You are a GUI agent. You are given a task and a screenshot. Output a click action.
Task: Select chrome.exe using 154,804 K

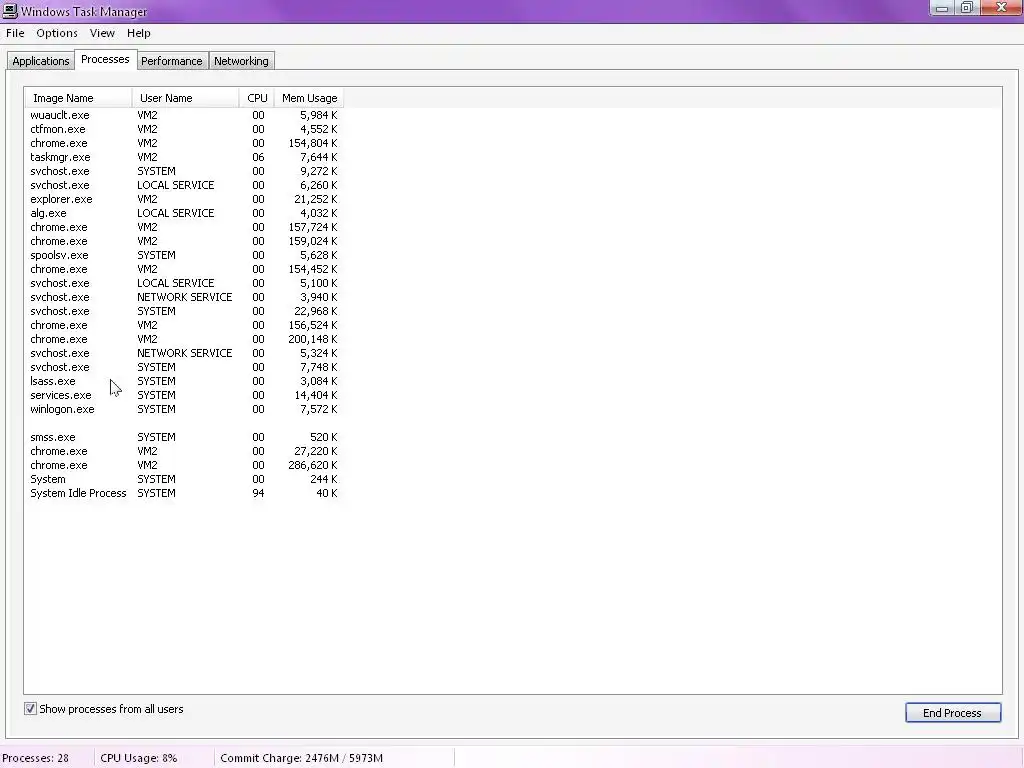coord(184,143)
